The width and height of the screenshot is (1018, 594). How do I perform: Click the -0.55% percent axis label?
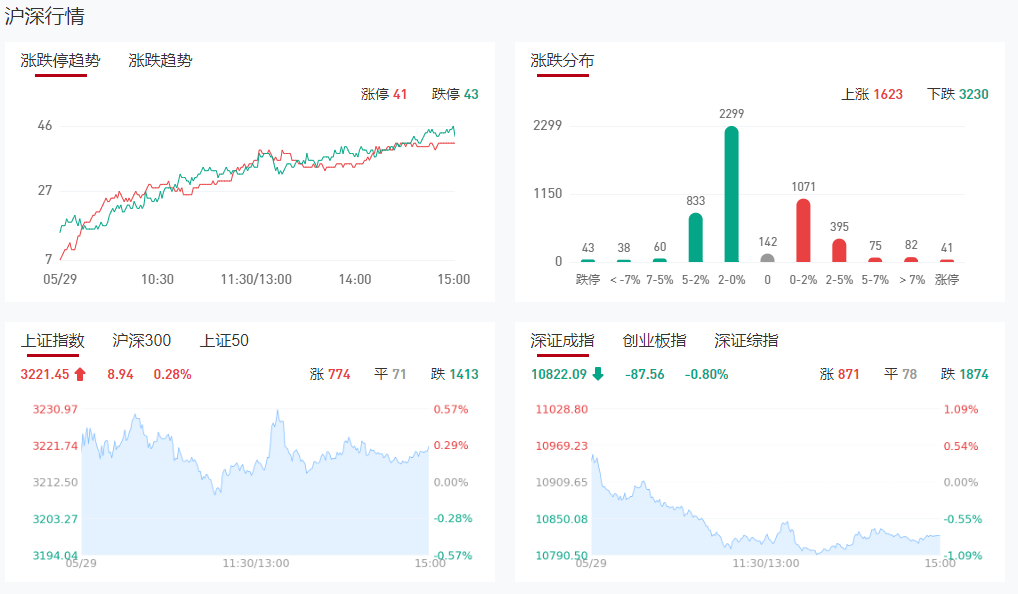point(963,519)
